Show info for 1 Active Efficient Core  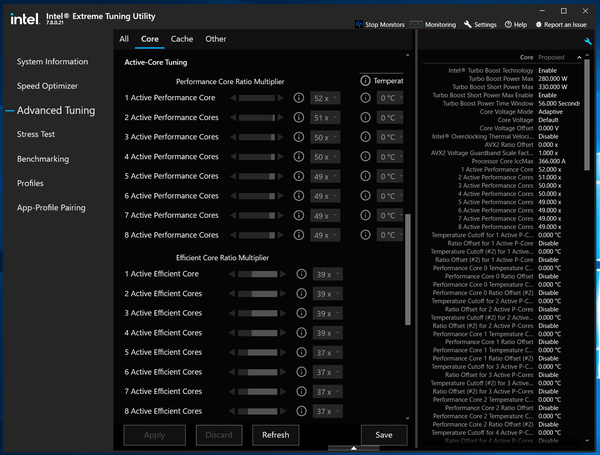[x=302, y=274]
